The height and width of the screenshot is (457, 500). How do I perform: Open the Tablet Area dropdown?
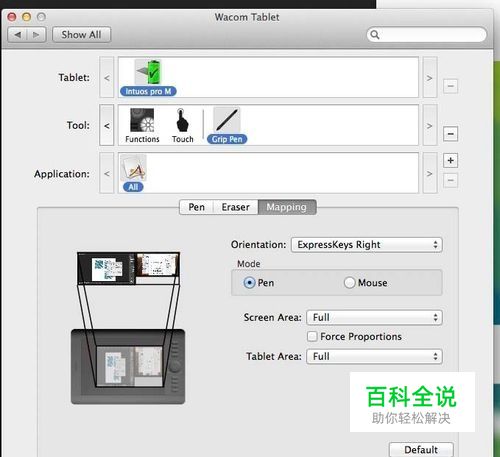pos(374,356)
